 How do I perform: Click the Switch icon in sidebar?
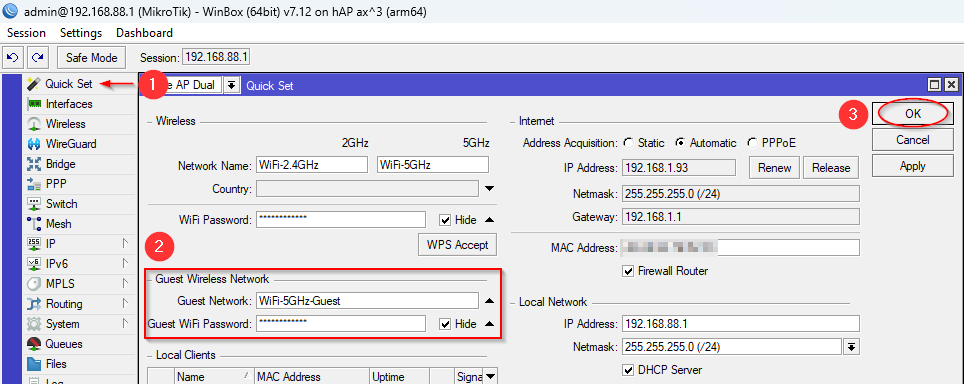click(x=34, y=204)
